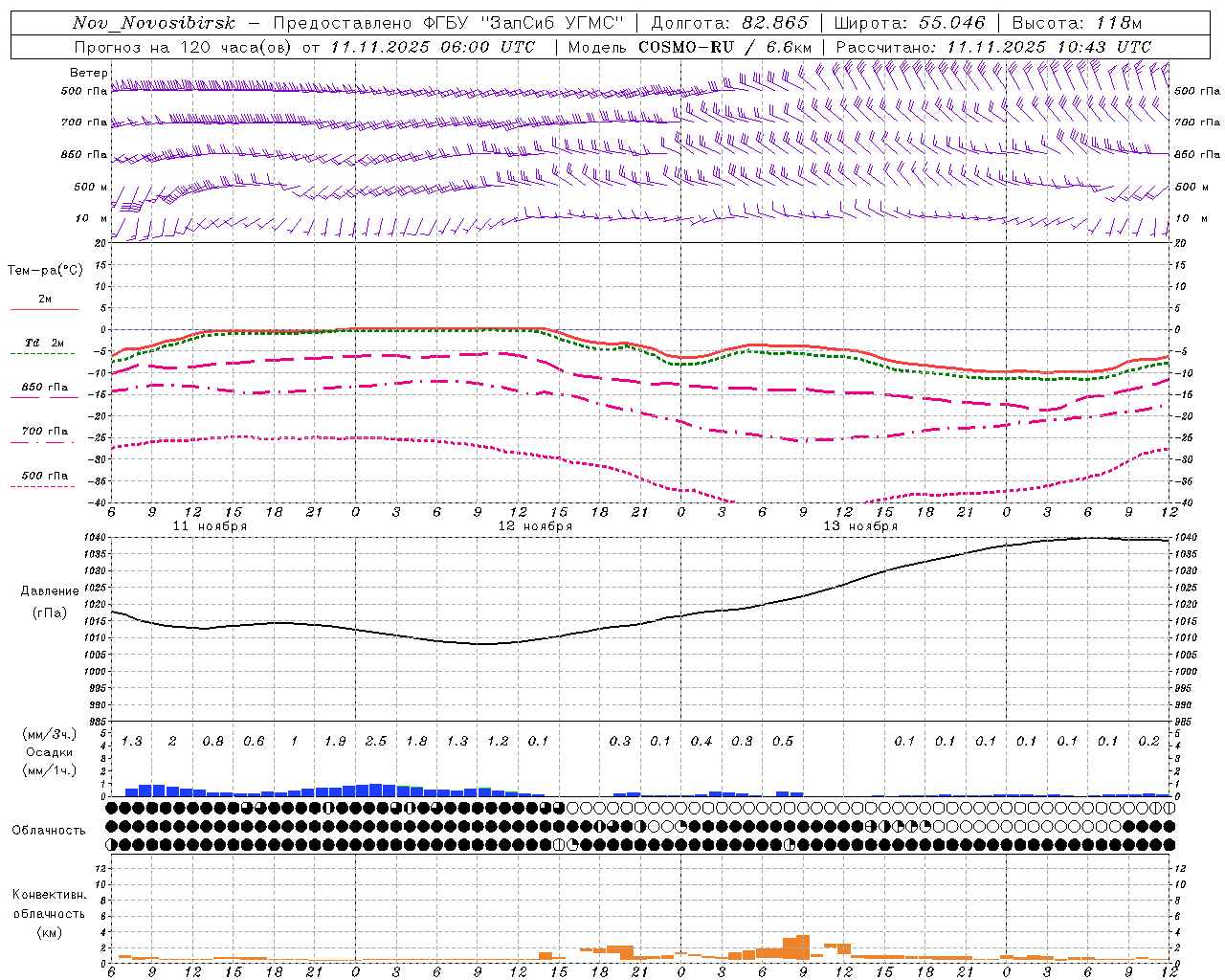Viewport: 1225px width, 980px height.
Task: Click the 11 ноября date label
Action: click(210, 526)
